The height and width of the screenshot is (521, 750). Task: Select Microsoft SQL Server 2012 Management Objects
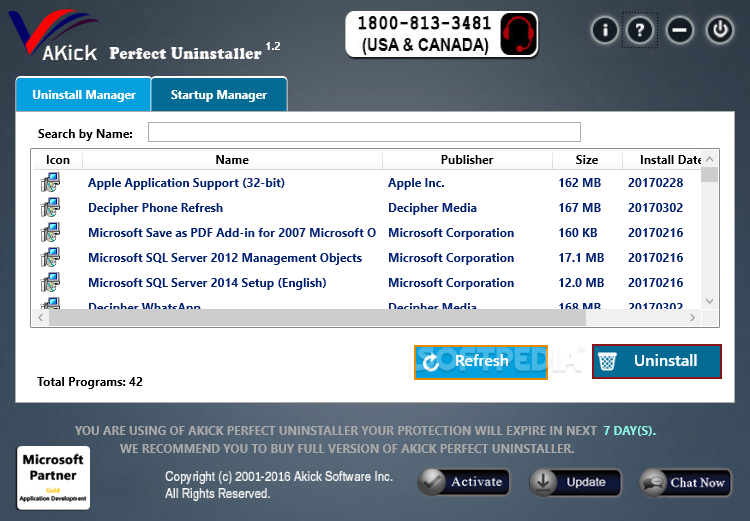tap(225, 257)
